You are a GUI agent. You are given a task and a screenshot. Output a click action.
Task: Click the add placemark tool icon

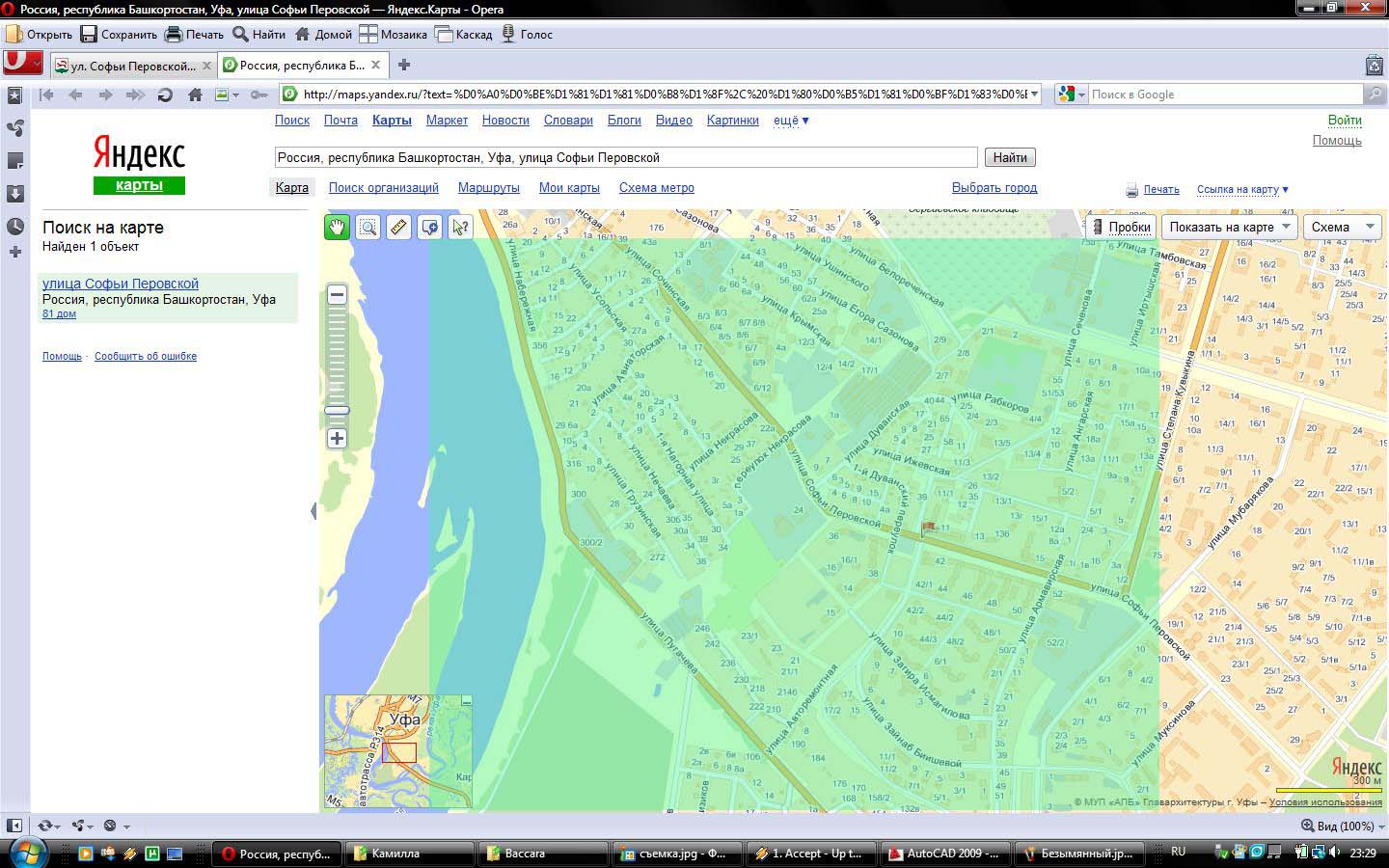tap(429, 228)
